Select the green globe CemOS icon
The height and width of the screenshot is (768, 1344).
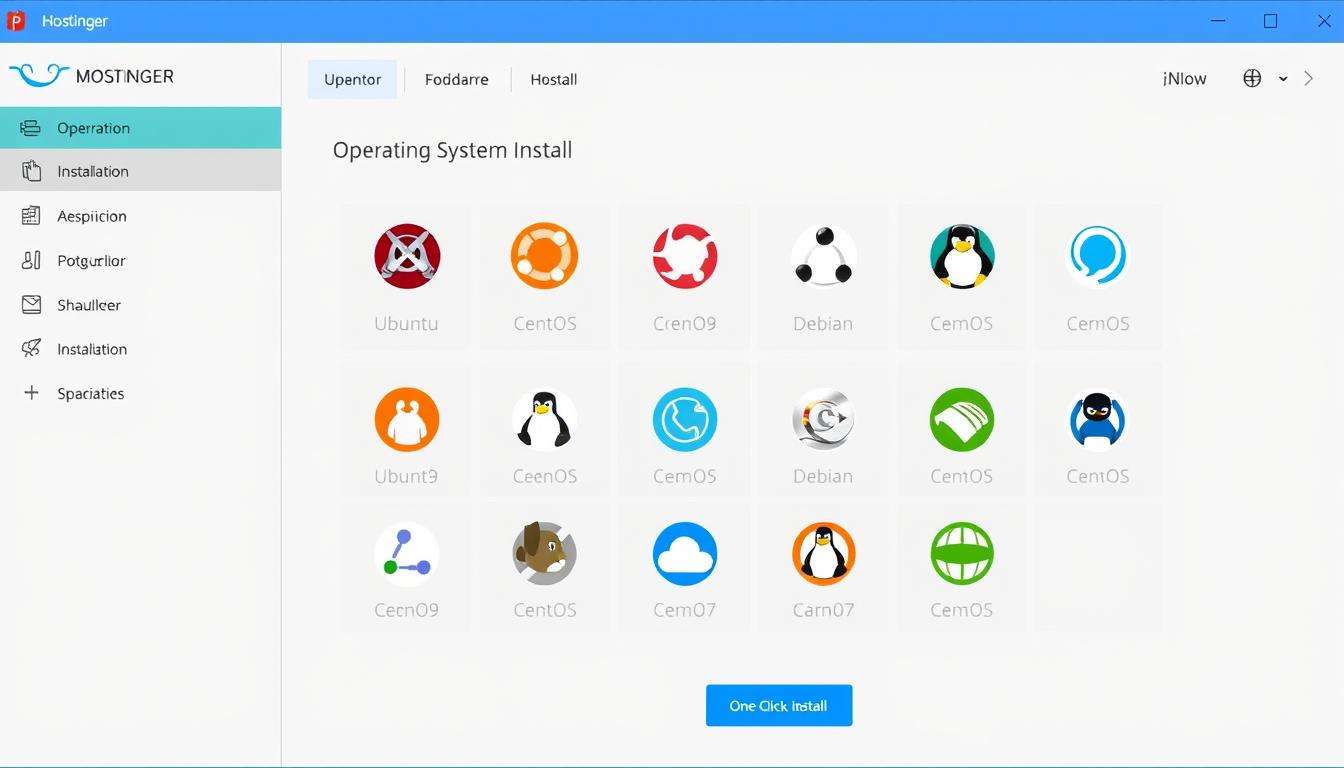(961, 554)
